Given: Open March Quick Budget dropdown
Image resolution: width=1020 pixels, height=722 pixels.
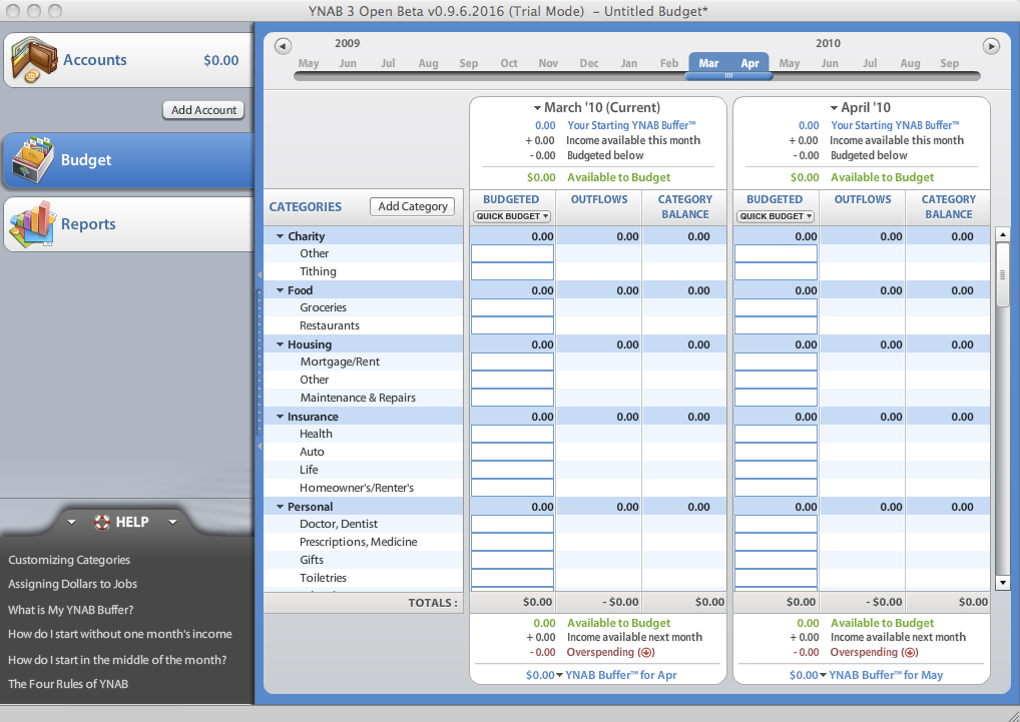Looking at the screenshot, I should 512,216.
